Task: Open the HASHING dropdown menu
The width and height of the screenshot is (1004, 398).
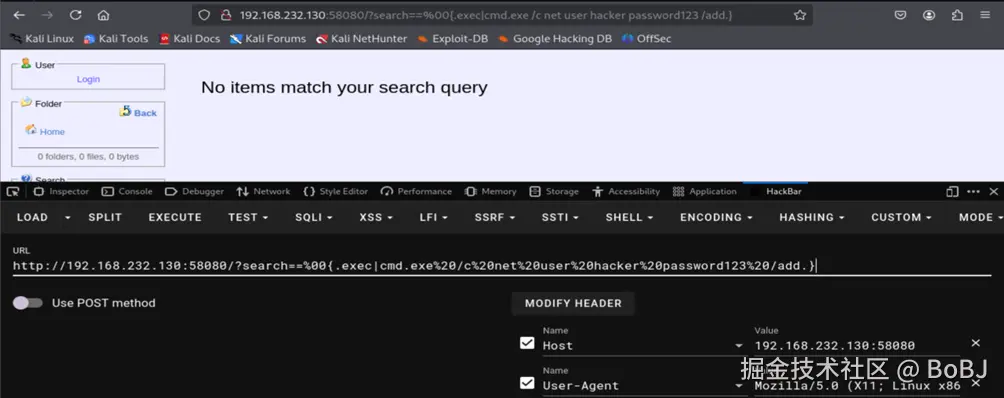Action: (811, 218)
